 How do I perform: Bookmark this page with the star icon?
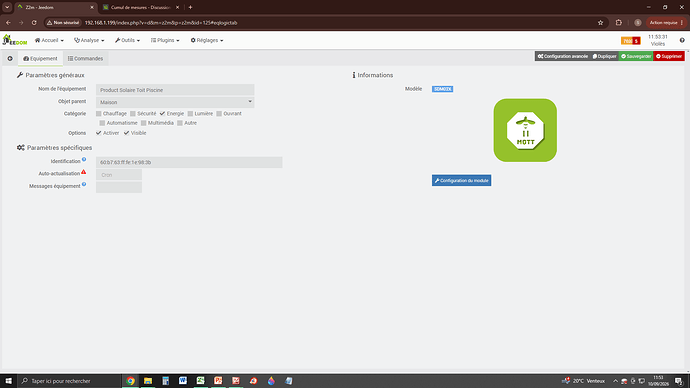pyautogui.click(x=600, y=22)
